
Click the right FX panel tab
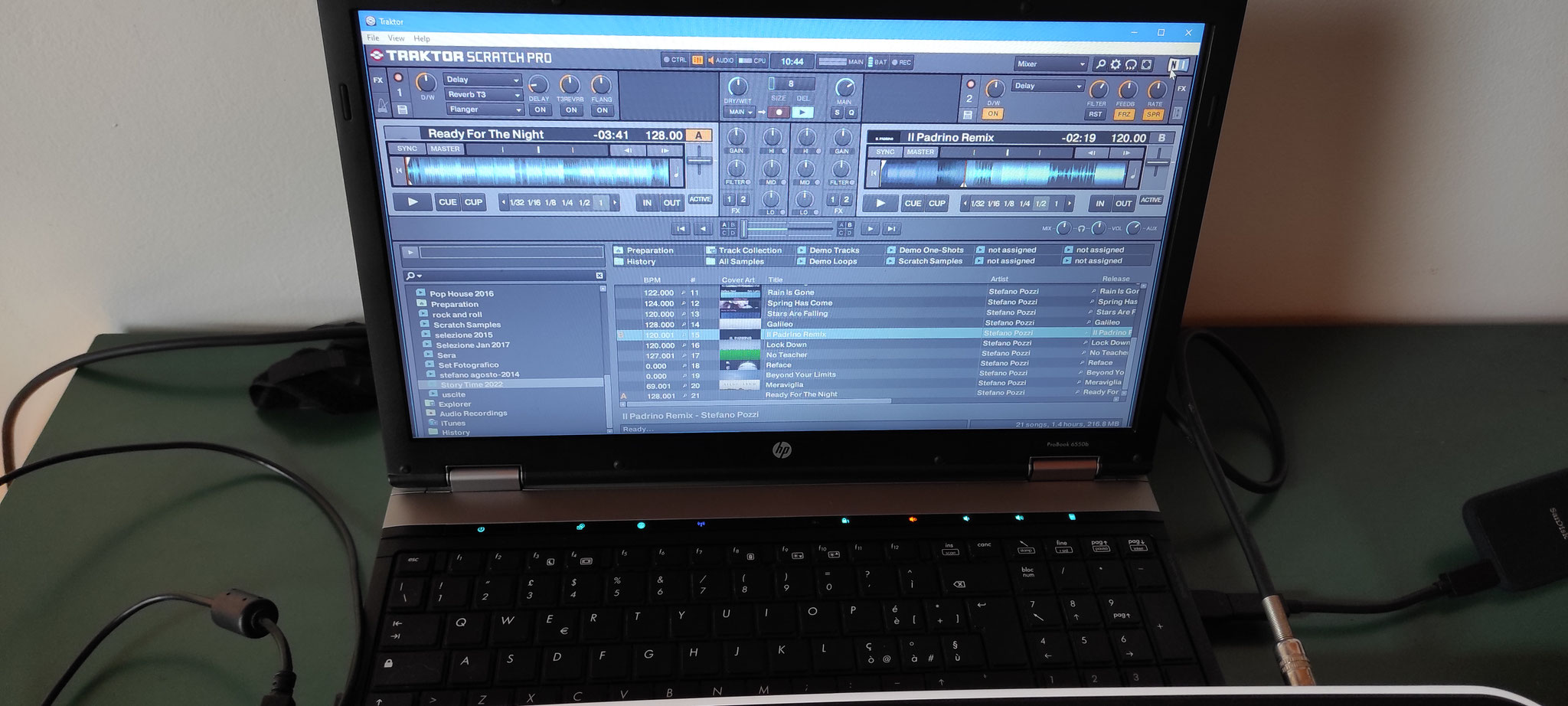1181,89
